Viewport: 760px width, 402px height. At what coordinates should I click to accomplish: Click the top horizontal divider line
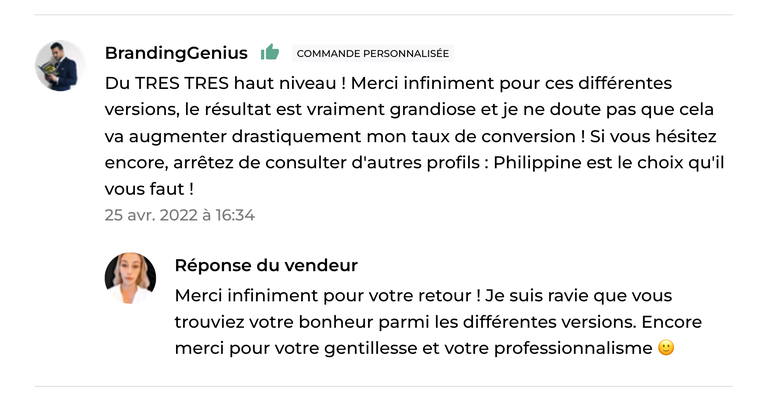pos(384,15)
